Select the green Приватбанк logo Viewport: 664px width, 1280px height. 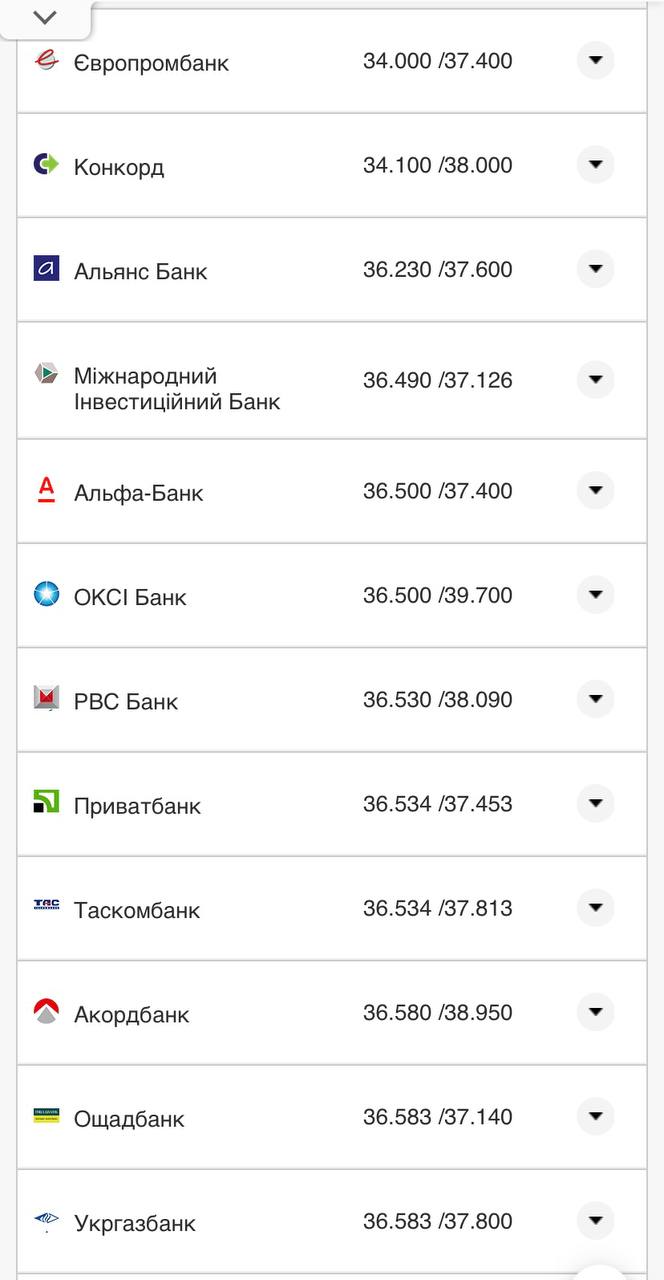point(44,803)
